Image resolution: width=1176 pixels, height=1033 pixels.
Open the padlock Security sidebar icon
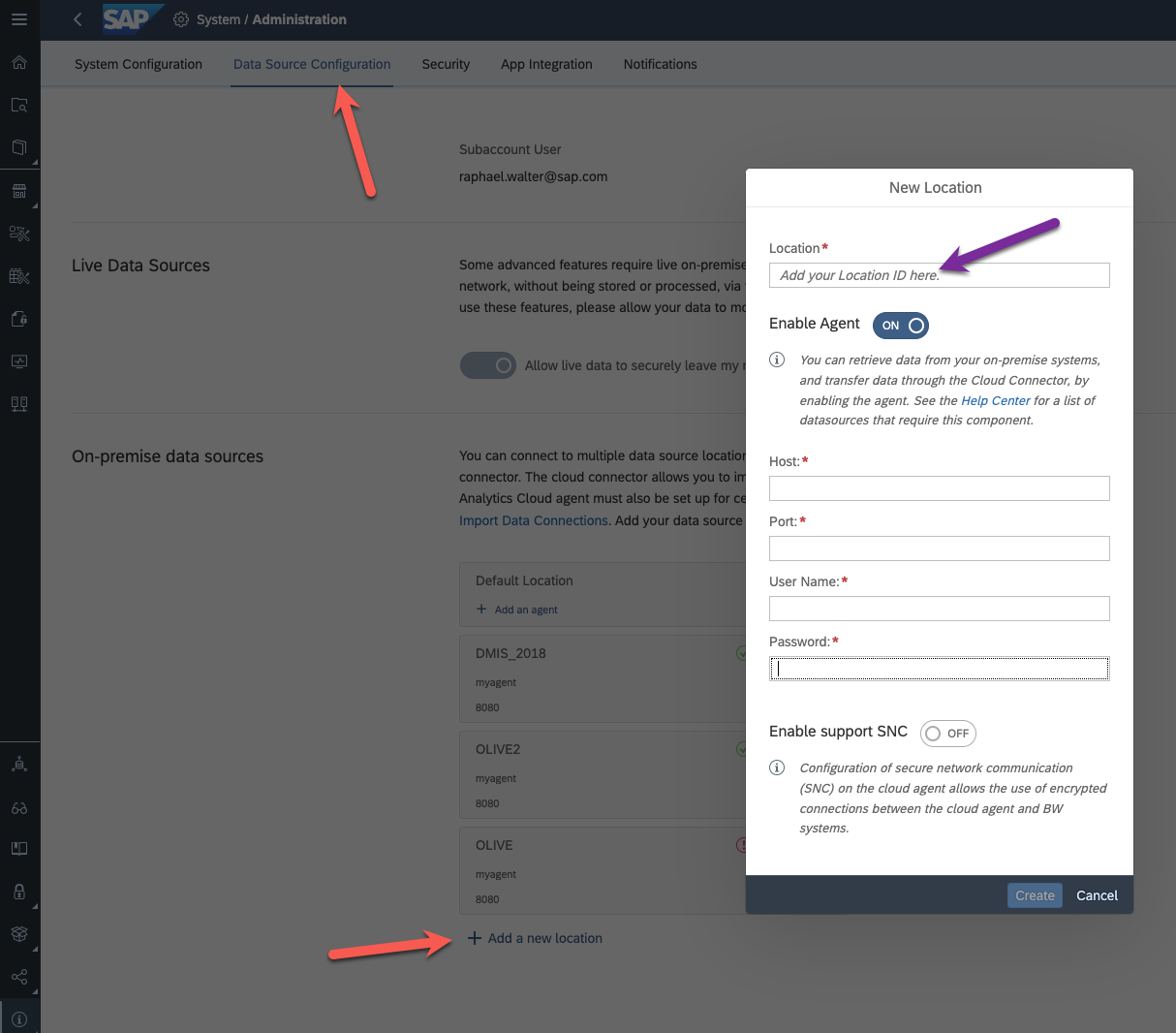coord(19,892)
